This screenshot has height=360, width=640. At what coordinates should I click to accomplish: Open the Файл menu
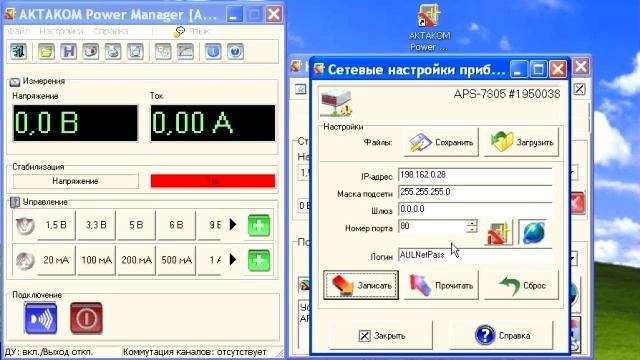coord(19,31)
